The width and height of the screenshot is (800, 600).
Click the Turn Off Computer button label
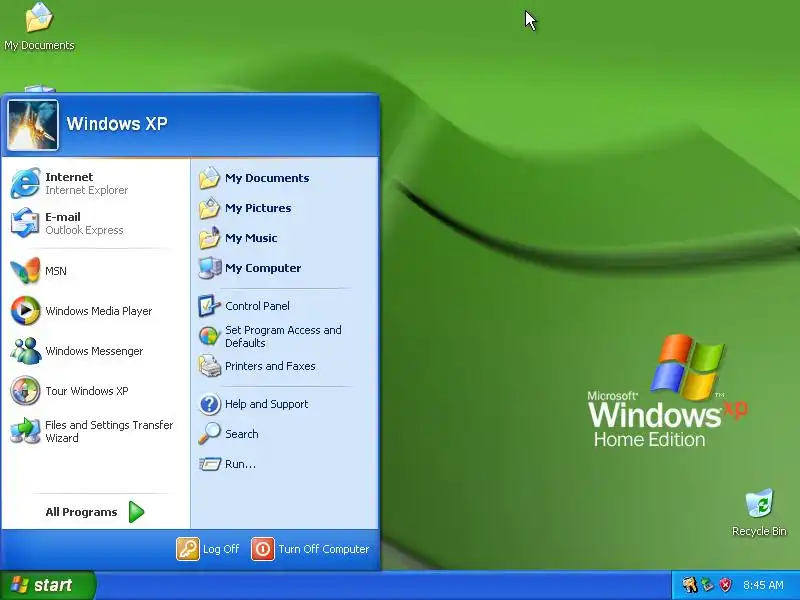(323, 549)
